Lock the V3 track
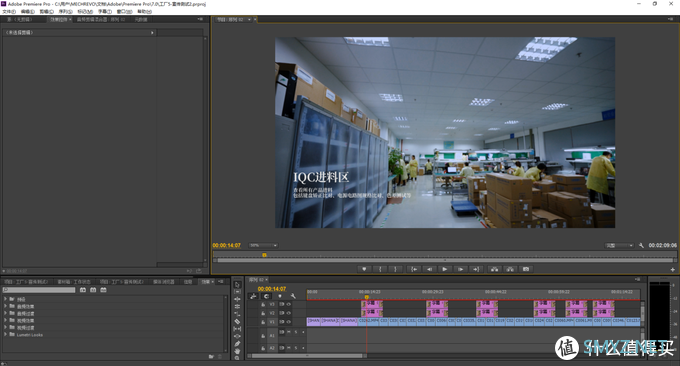The image size is (680, 366). coord(263,304)
